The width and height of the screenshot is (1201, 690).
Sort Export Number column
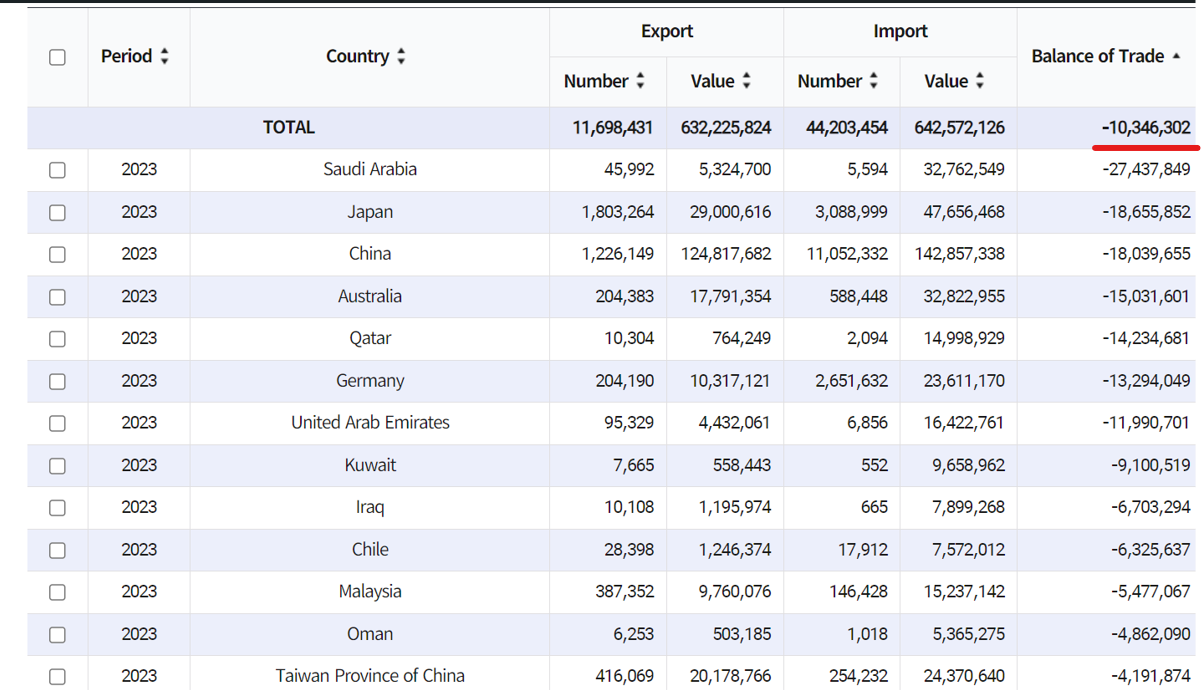[x=640, y=81]
